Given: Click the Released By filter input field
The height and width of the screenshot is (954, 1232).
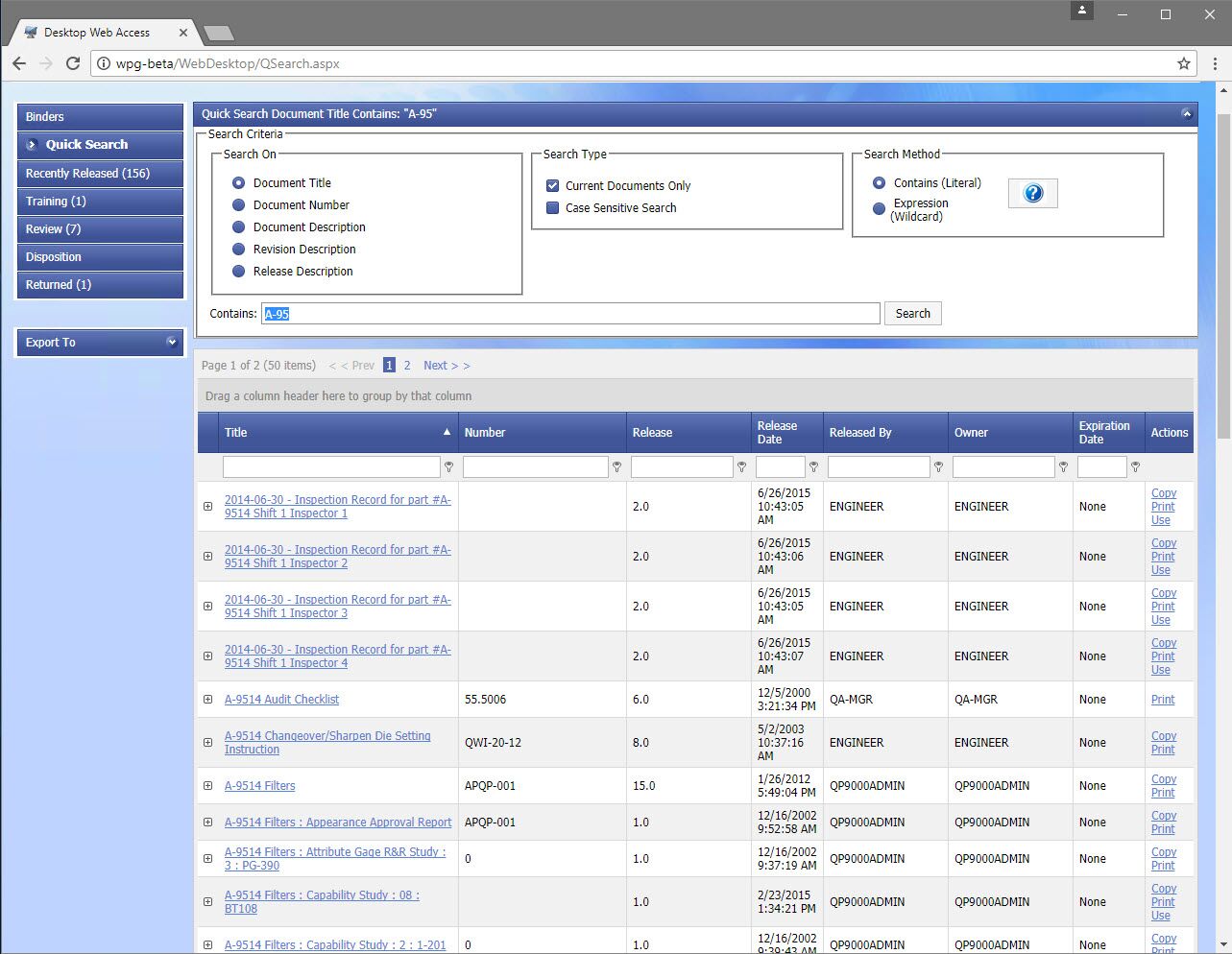Looking at the screenshot, I should click(x=879, y=466).
